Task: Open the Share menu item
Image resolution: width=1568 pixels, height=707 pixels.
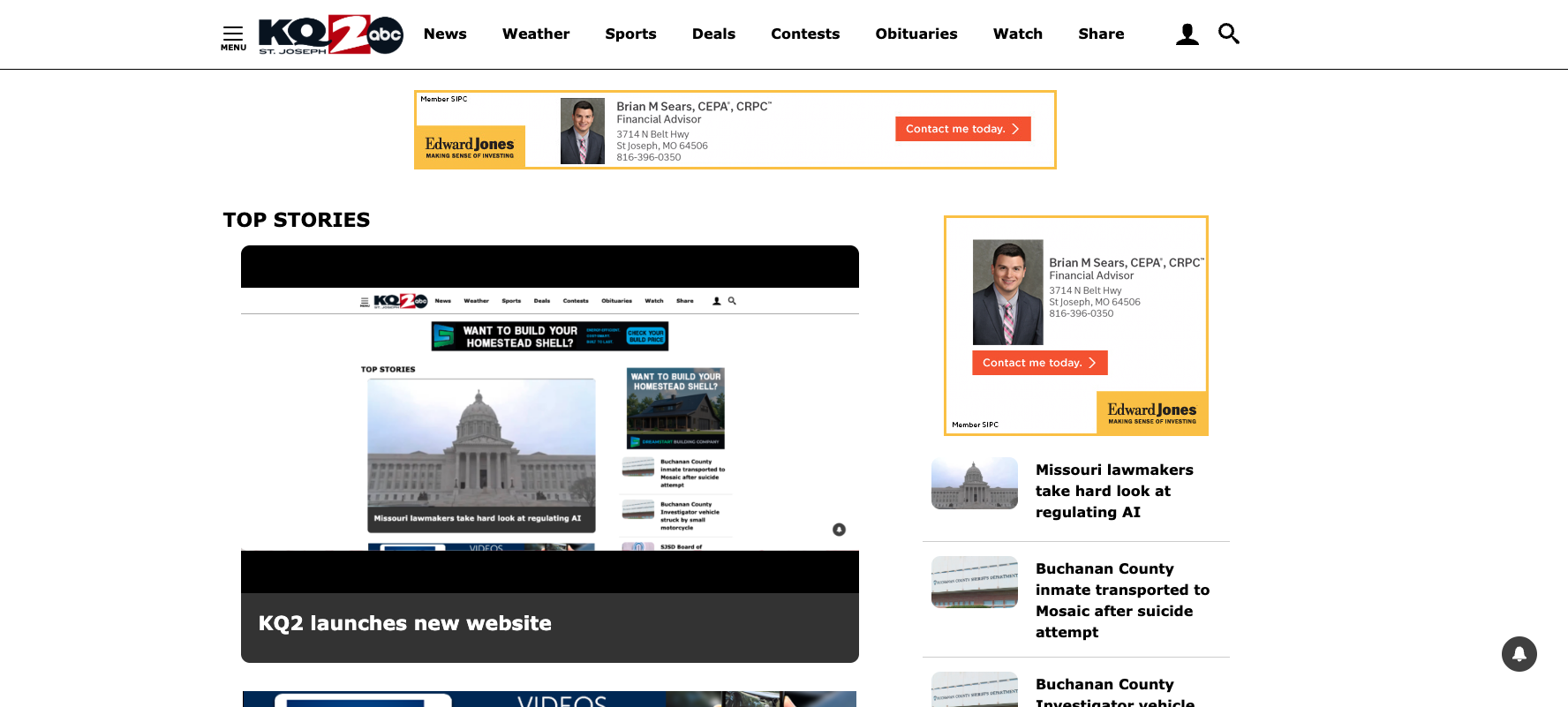Action: (x=1101, y=34)
